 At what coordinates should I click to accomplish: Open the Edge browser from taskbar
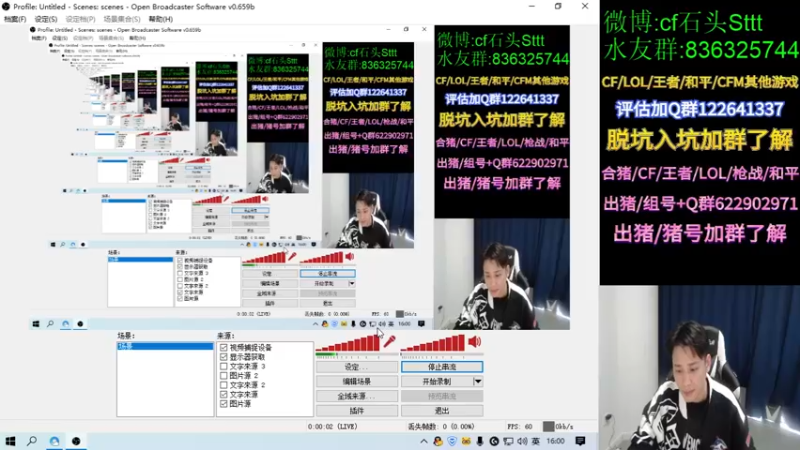click(55, 441)
